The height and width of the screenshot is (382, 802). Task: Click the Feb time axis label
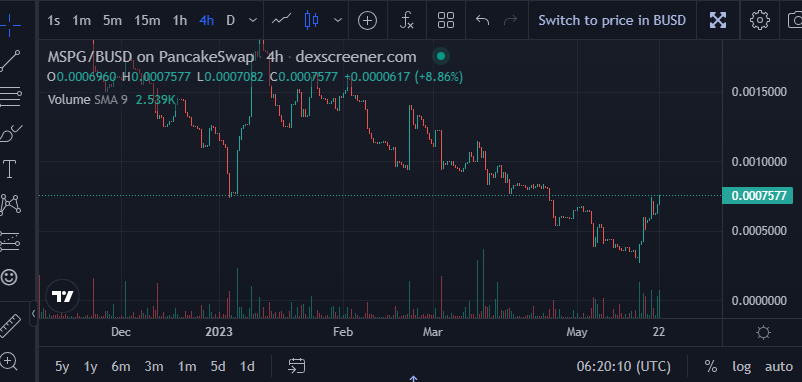click(343, 332)
